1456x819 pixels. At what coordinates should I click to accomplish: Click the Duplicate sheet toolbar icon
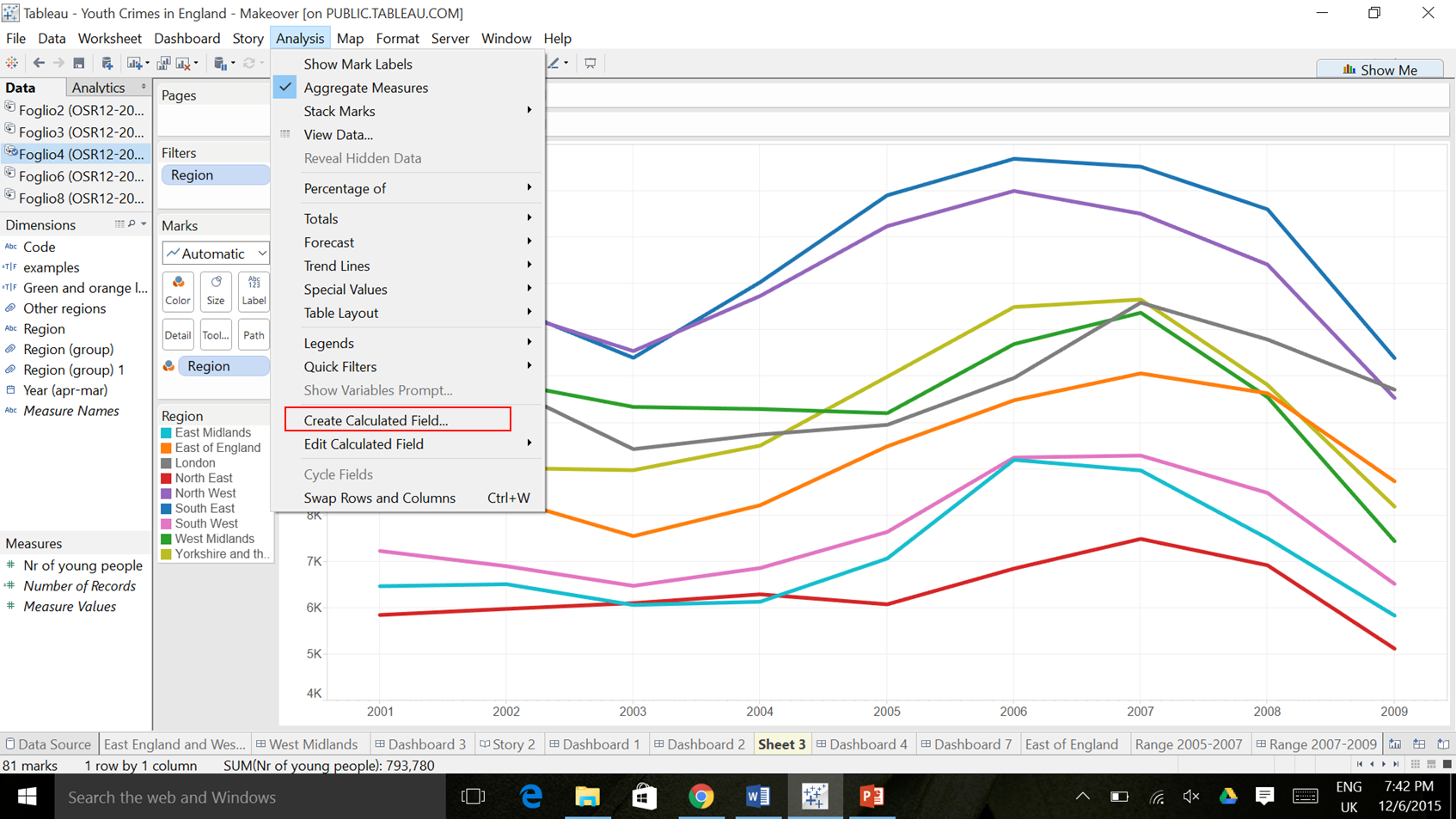coord(163,63)
